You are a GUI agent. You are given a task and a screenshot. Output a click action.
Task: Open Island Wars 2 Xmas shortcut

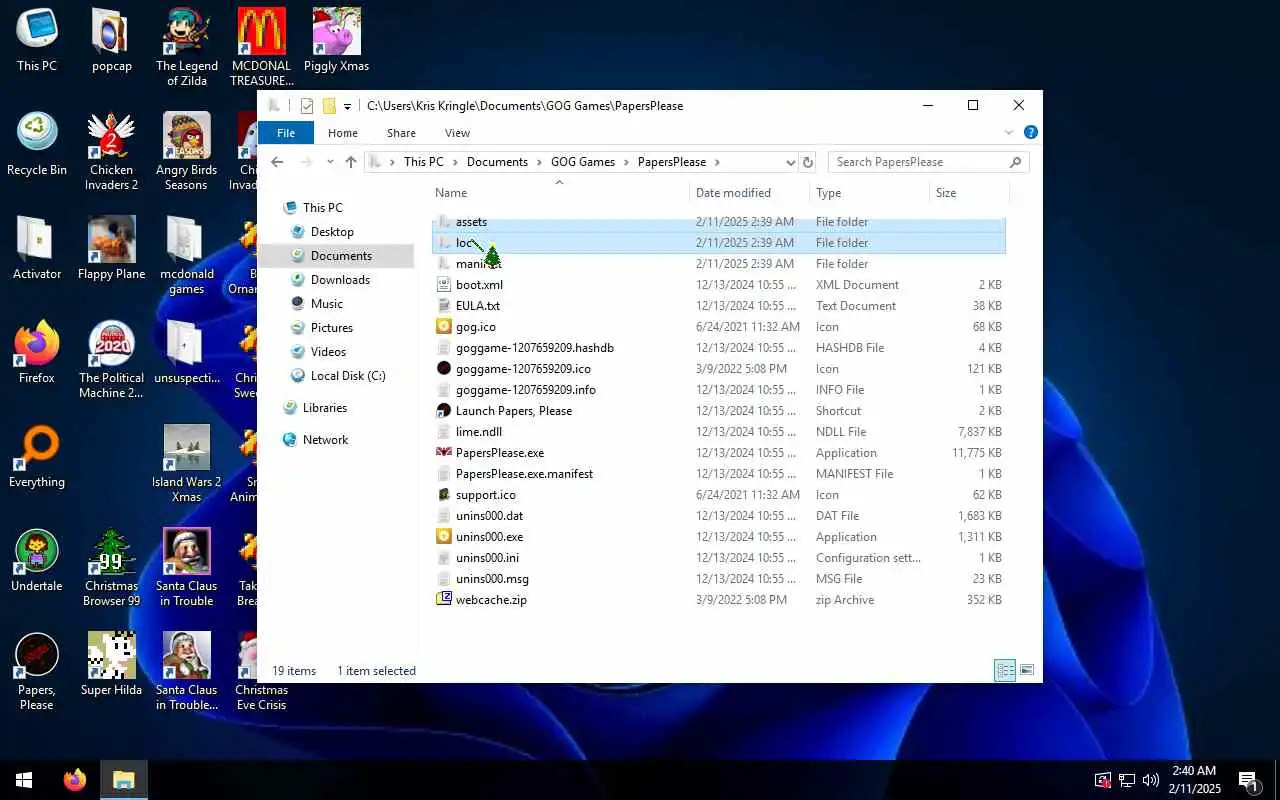pos(186,464)
